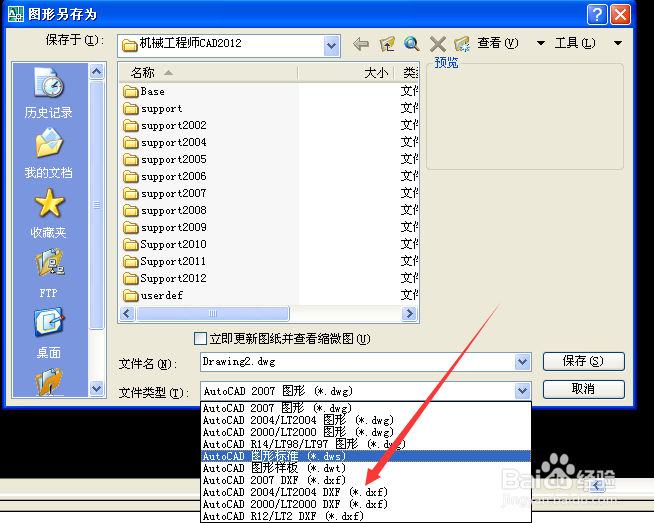This screenshot has width=654, height=523.
Task: Choose AutoCAD R14/LT98/LT97 图形 option
Action: coord(366,444)
